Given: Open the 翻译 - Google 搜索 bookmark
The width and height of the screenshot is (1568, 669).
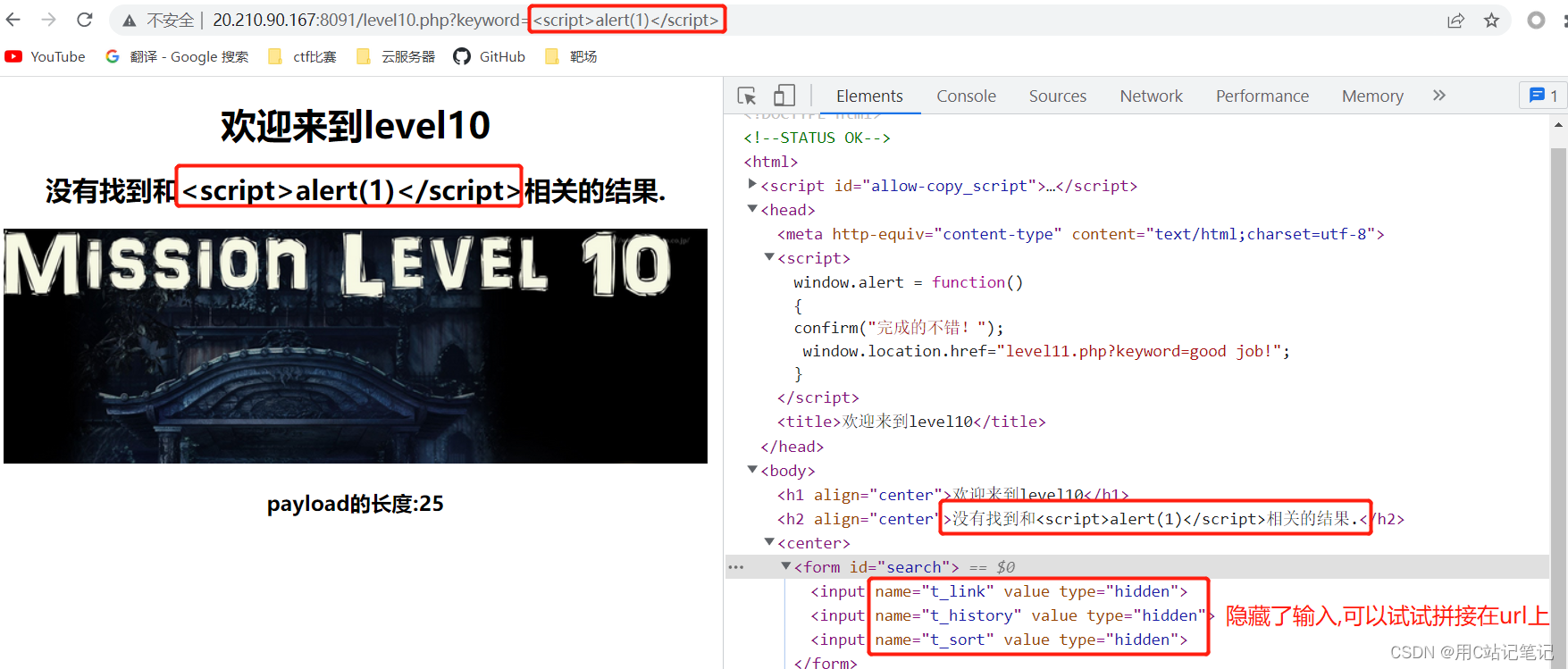Looking at the screenshot, I should pos(176,56).
